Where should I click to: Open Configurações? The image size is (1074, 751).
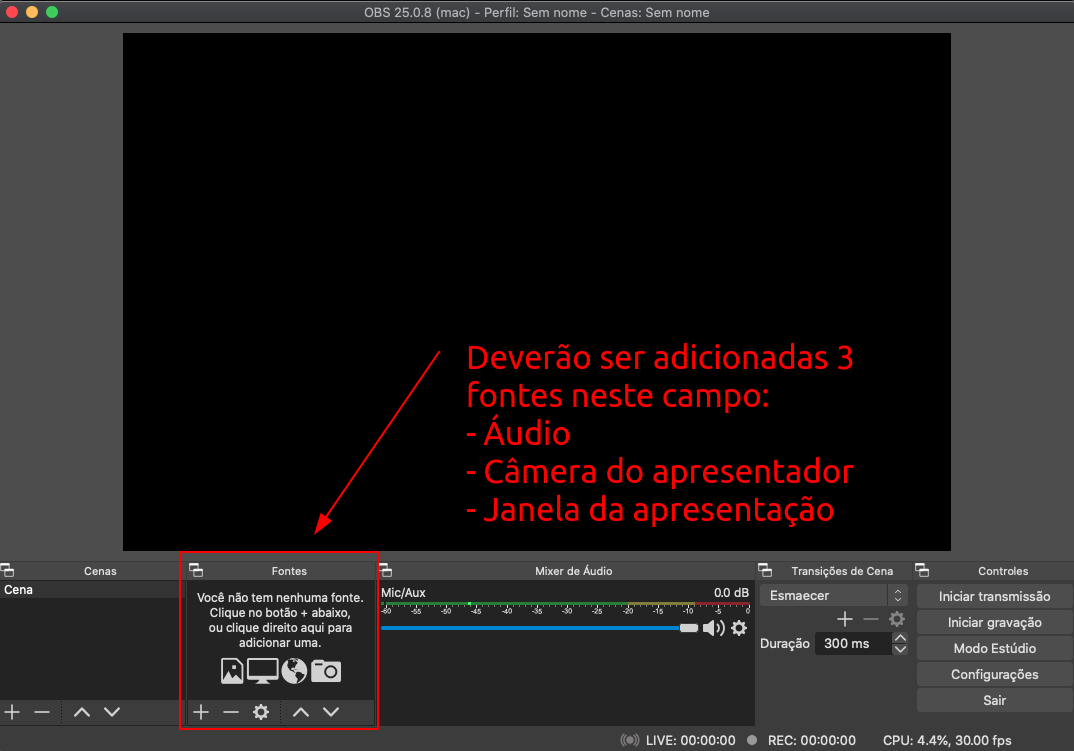coord(995,674)
